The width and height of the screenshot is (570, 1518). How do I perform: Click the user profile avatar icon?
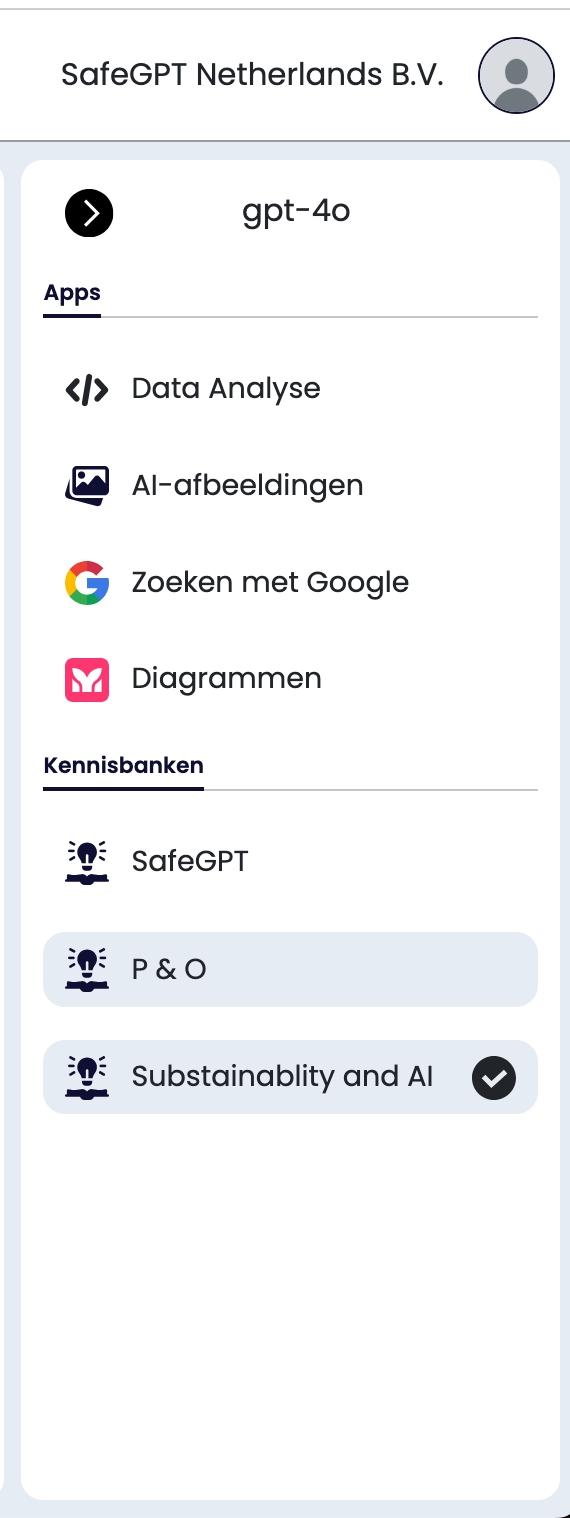click(x=517, y=76)
